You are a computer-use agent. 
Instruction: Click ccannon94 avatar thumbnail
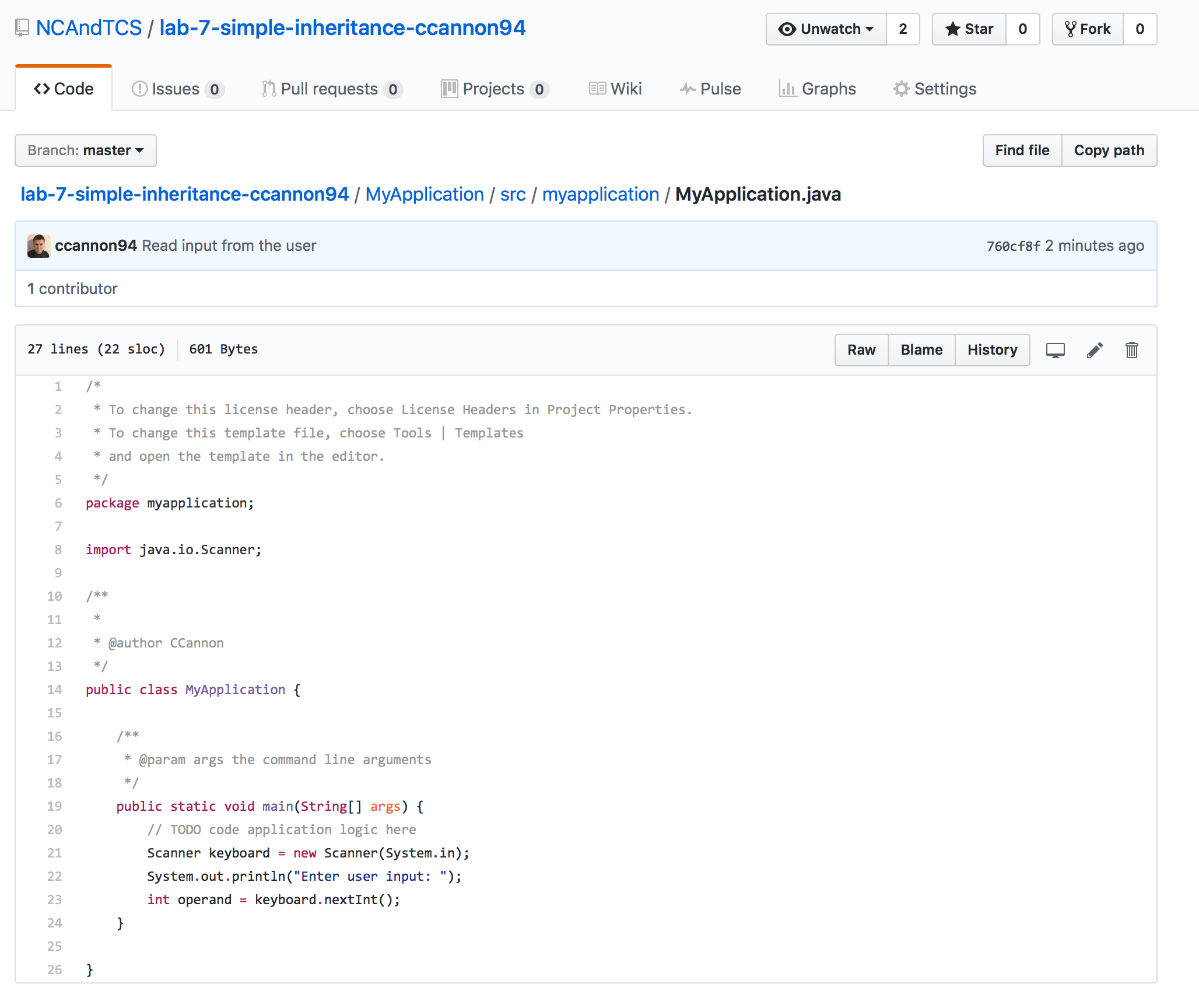pyautogui.click(x=38, y=246)
